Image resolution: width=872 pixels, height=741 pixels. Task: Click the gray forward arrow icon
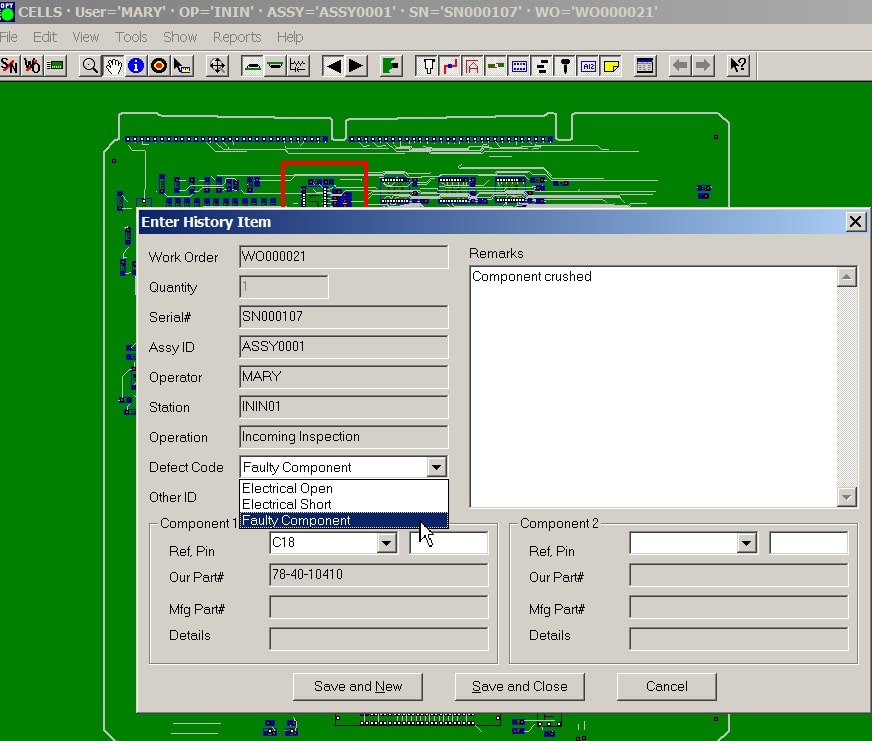(703, 66)
